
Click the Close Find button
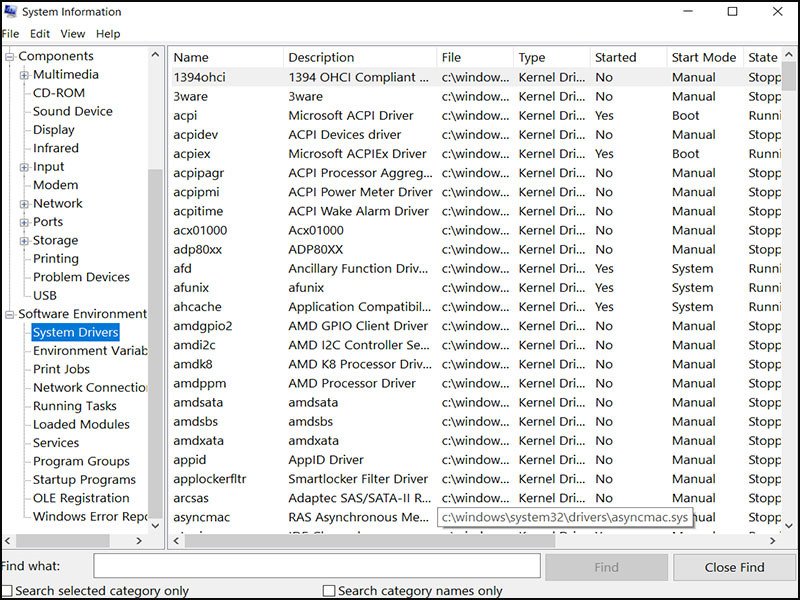(734, 567)
